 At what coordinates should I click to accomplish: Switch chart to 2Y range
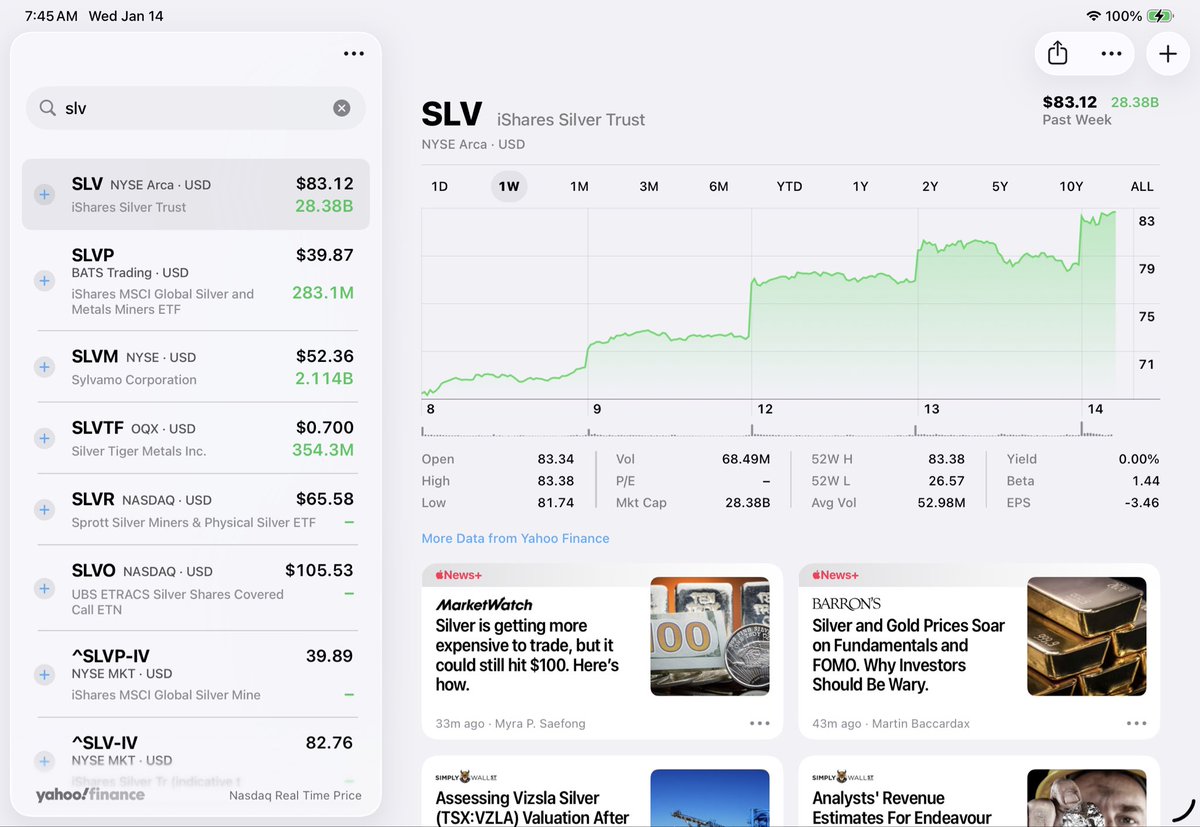tap(930, 186)
